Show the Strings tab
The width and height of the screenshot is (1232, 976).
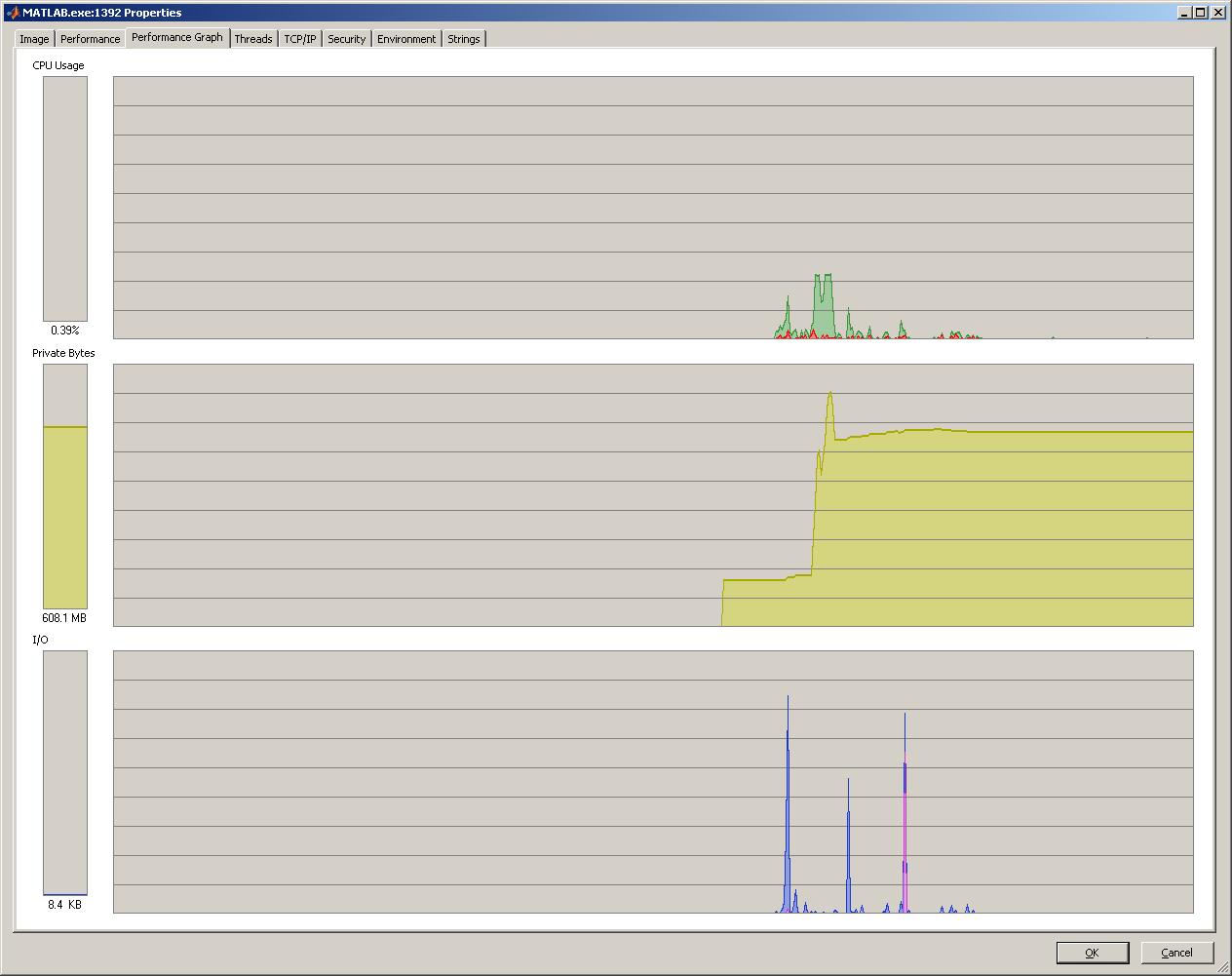(x=463, y=39)
